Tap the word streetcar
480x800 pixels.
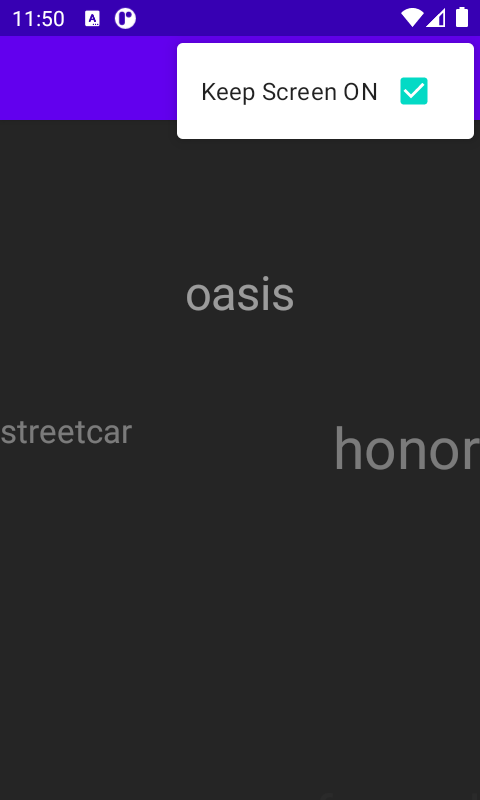pos(66,432)
